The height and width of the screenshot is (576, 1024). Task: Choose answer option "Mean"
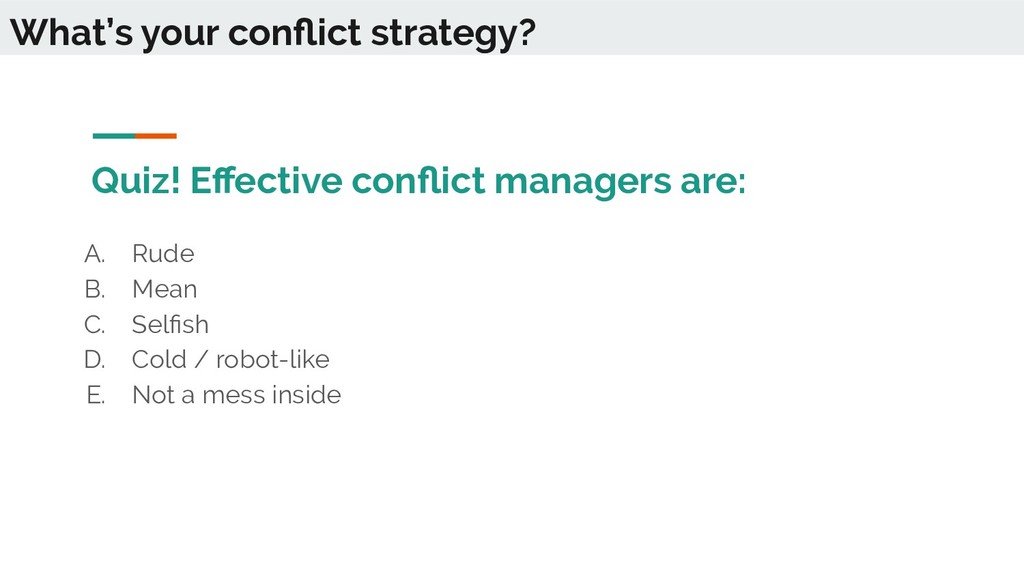pos(165,289)
